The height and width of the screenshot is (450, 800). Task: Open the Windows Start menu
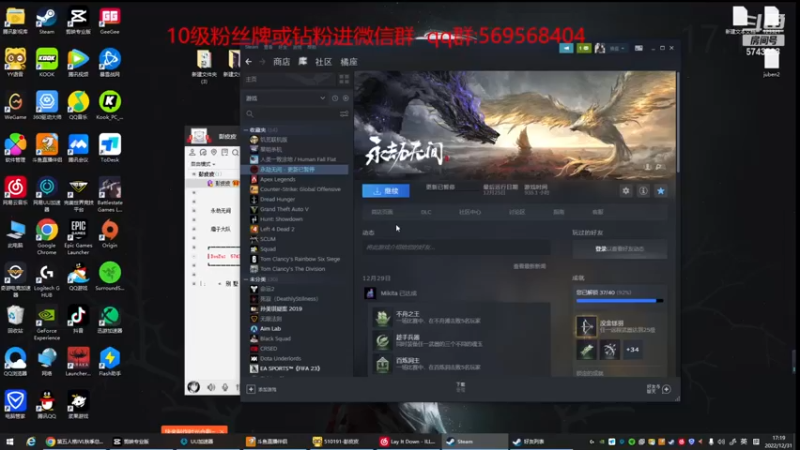coord(9,442)
